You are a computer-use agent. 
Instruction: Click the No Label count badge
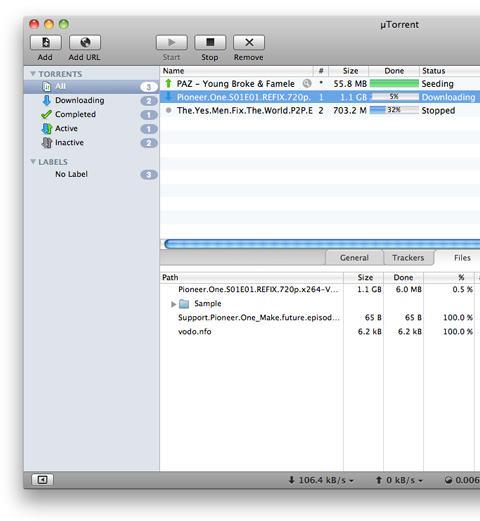(149, 175)
